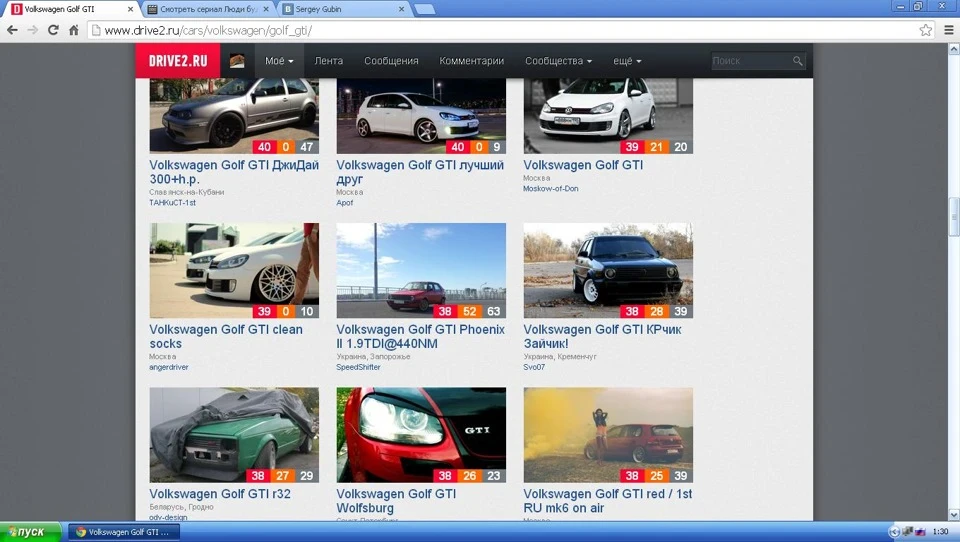This screenshot has height=542, width=960.
Task: Open user profile ТАНКиСТ-1st
Action: 173,203
